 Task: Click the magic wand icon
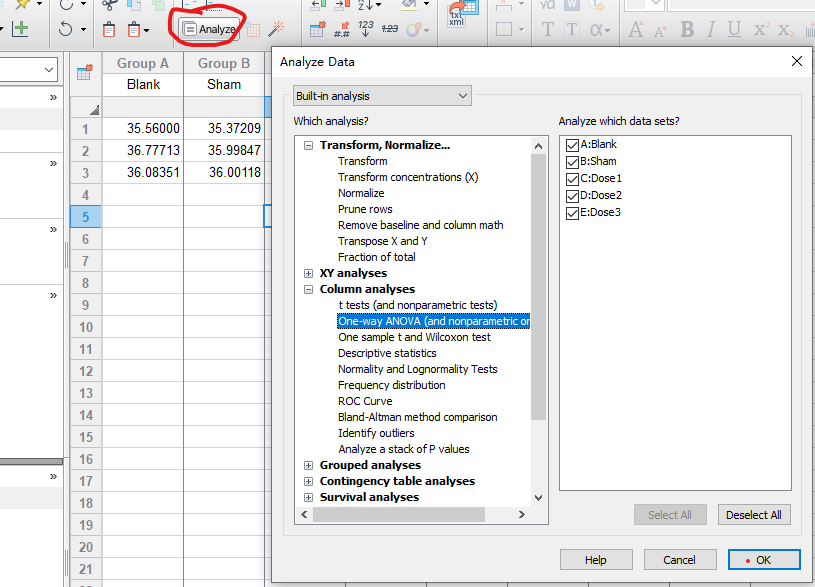click(x=276, y=29)
